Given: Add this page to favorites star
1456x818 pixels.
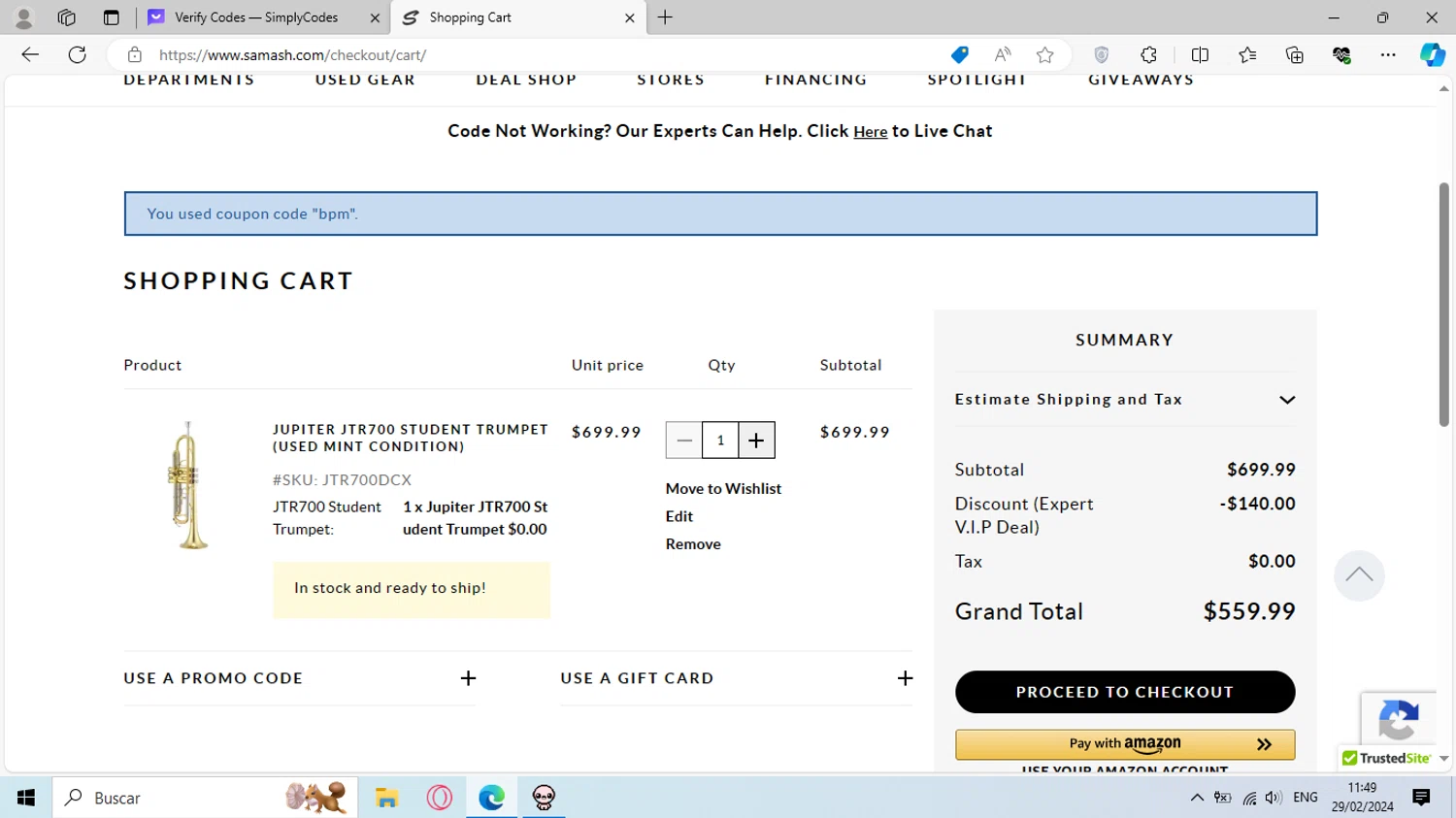Looking at the screenshot, I should [1044, 55].
